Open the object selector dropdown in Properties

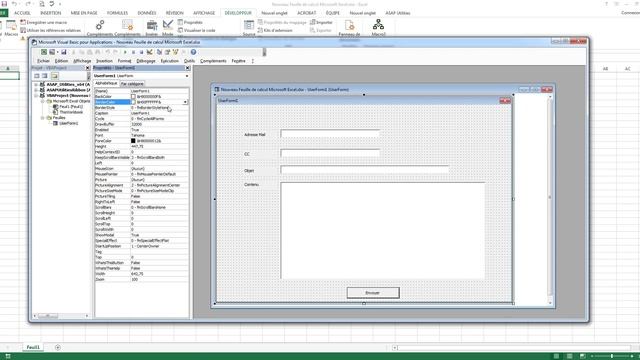tap(187, 76)
